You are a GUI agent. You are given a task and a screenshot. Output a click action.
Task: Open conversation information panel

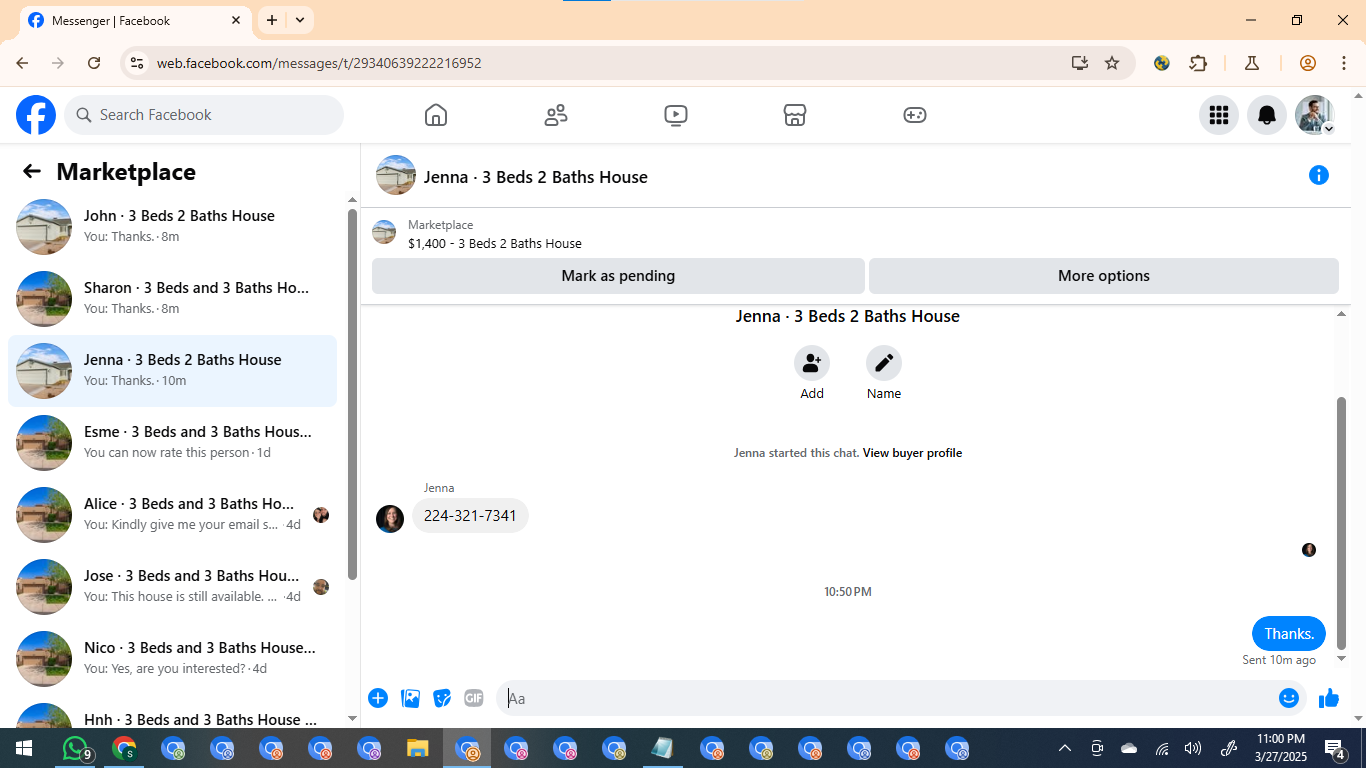(1319, 176)
